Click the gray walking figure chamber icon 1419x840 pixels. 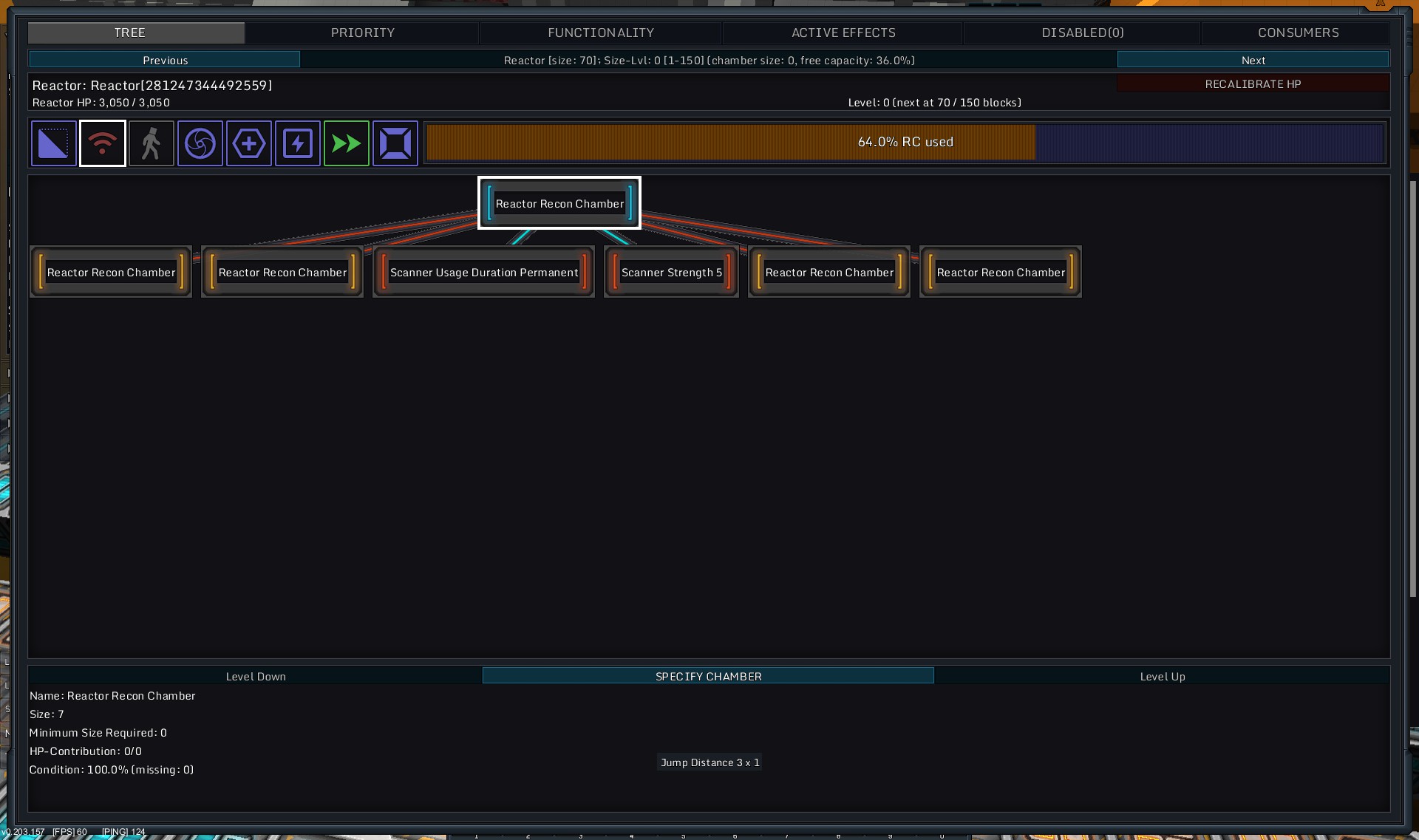click(x=152, y=143)
